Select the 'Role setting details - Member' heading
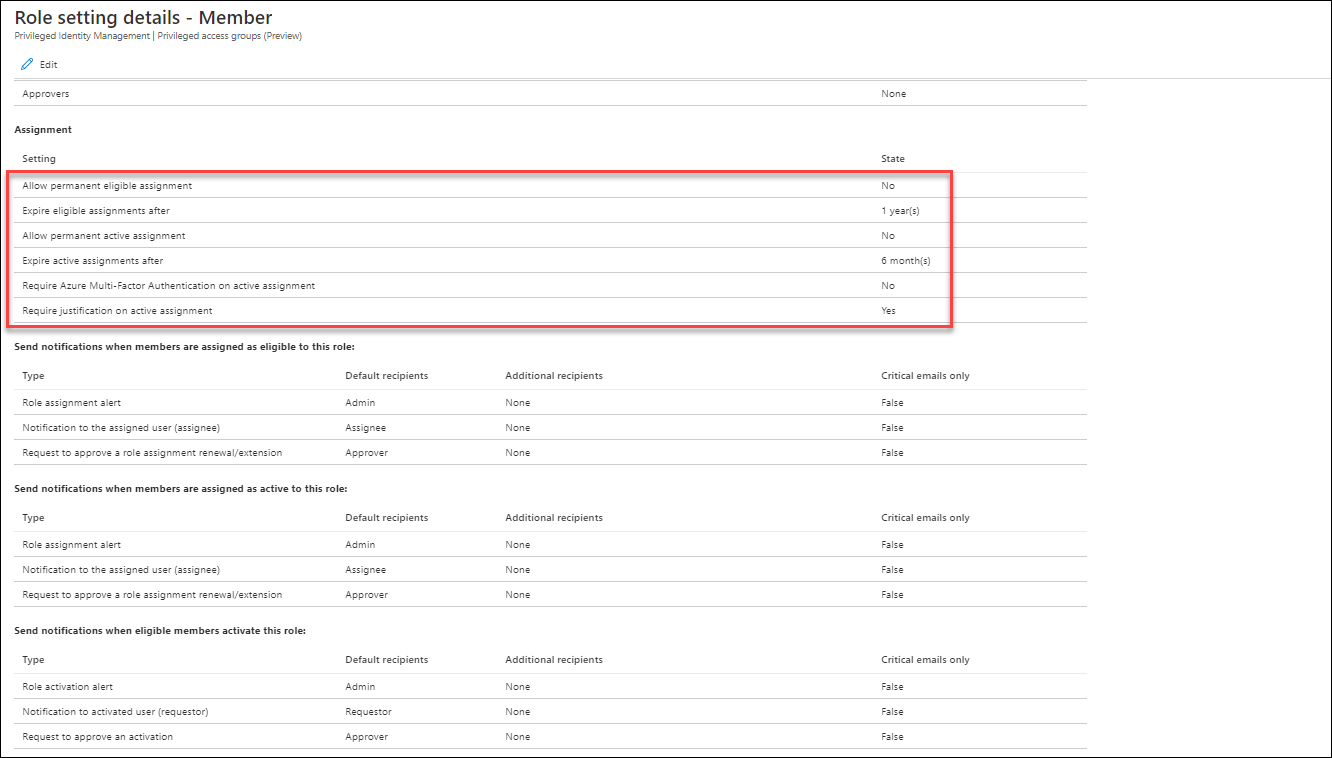This screenshot has height=758, width=1332. coord(143,17)
